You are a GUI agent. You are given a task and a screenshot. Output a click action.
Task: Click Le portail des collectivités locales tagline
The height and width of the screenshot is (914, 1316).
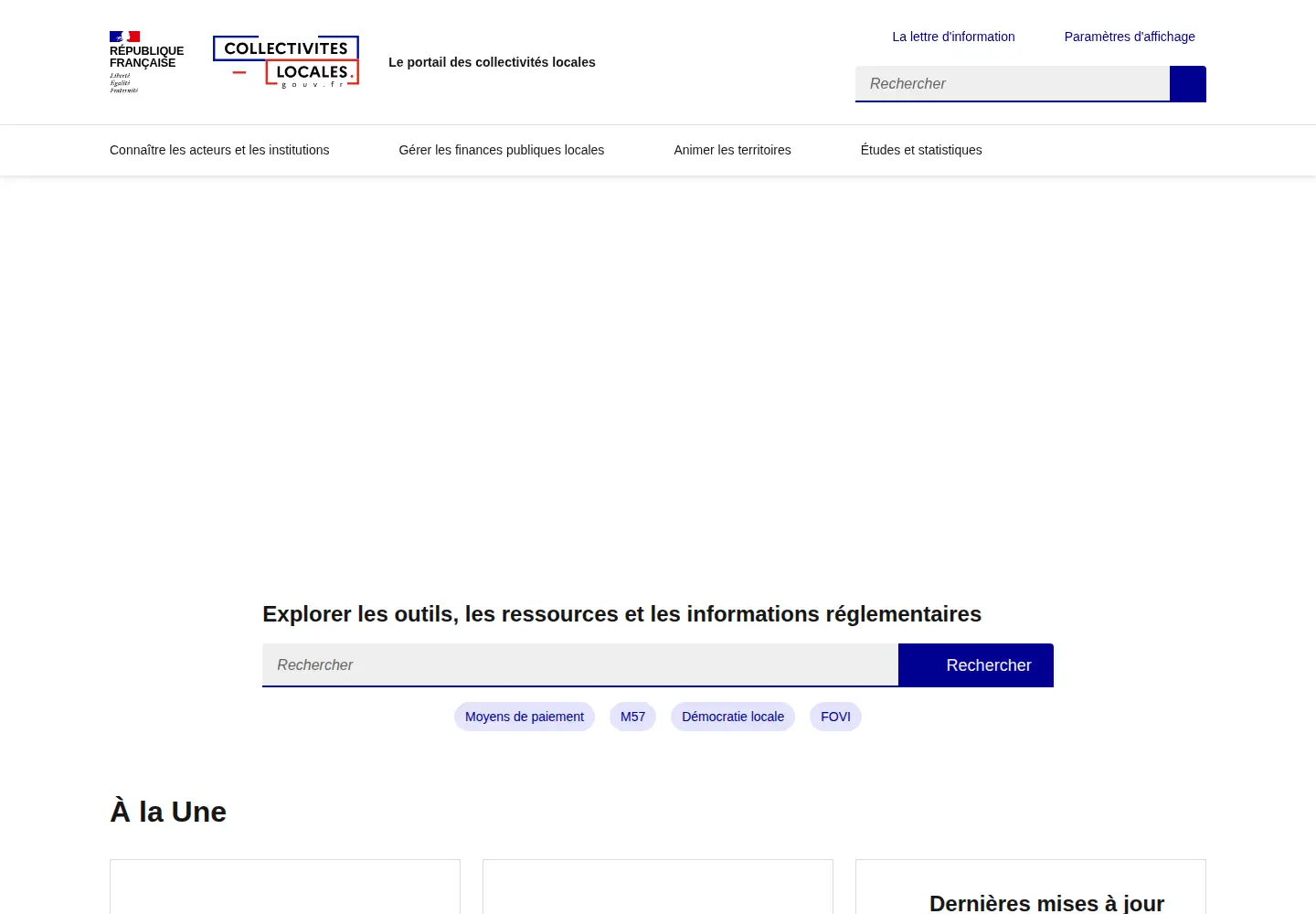(492, 62)
